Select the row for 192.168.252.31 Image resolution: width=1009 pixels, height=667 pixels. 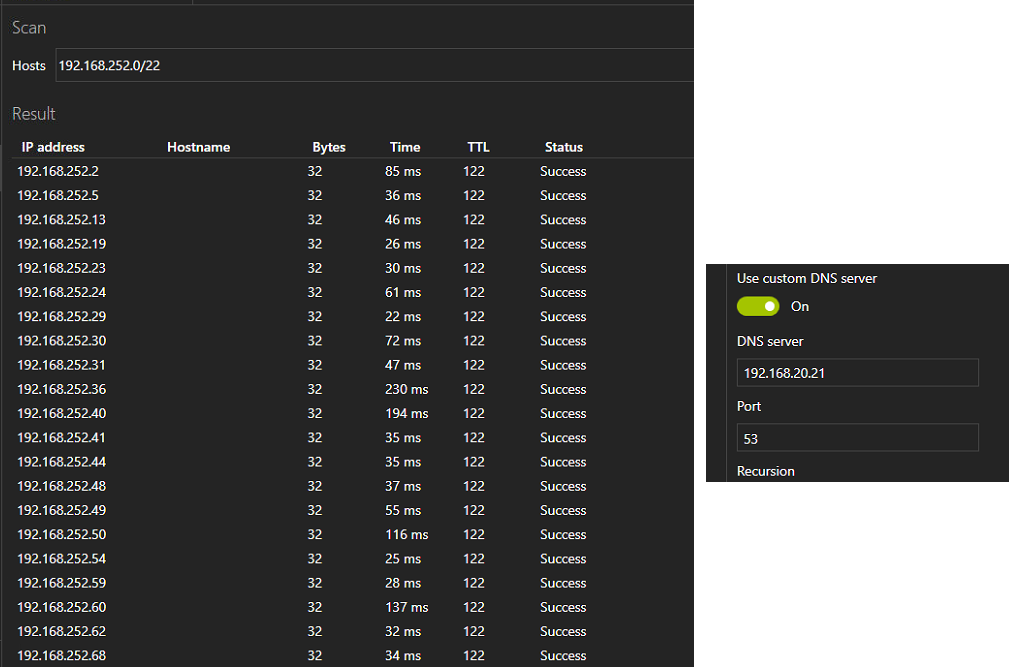pyautogui.click(x=352, y=365)
